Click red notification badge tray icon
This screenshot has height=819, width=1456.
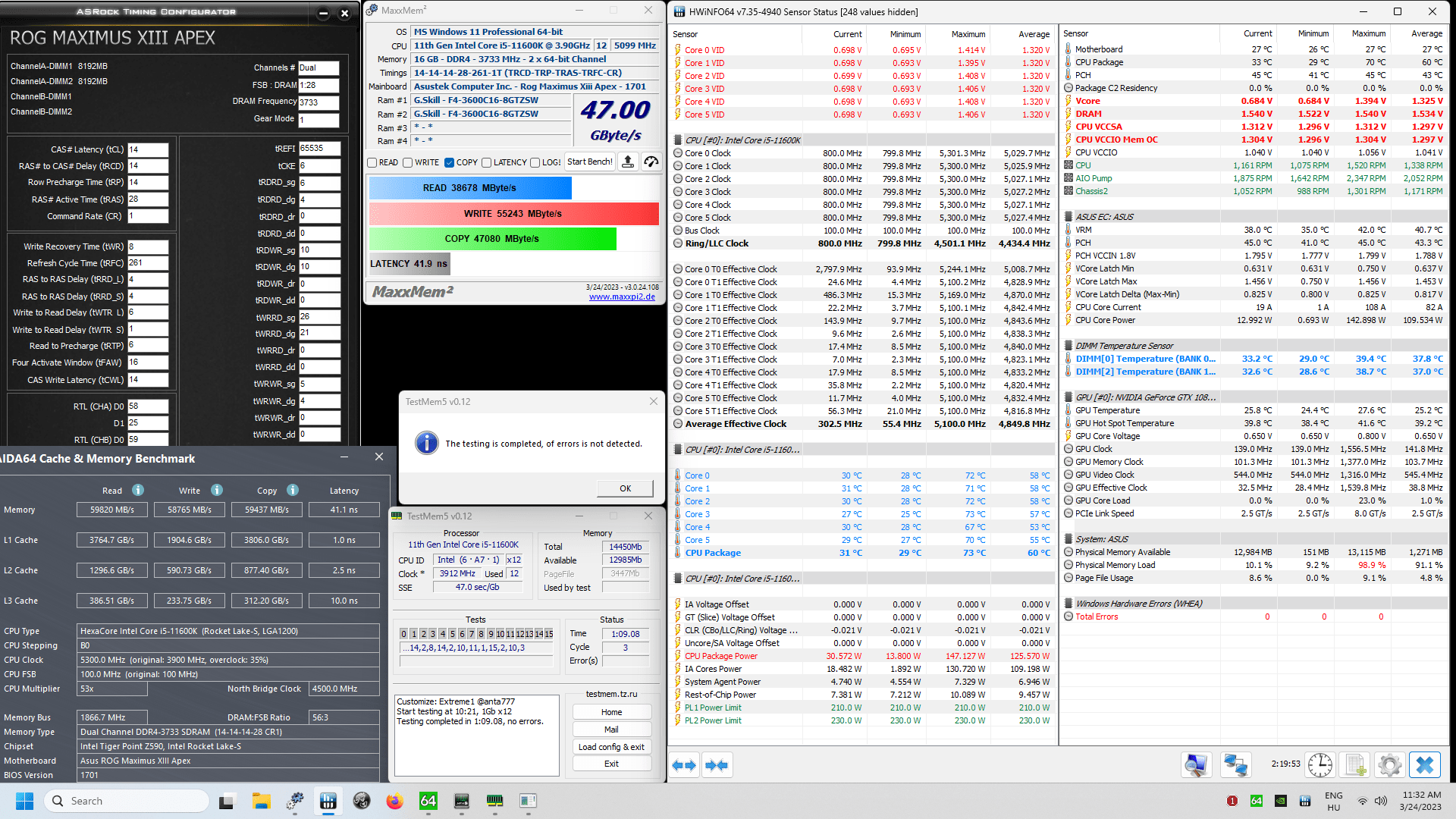pyautogui.click(x=1232, y=801)
